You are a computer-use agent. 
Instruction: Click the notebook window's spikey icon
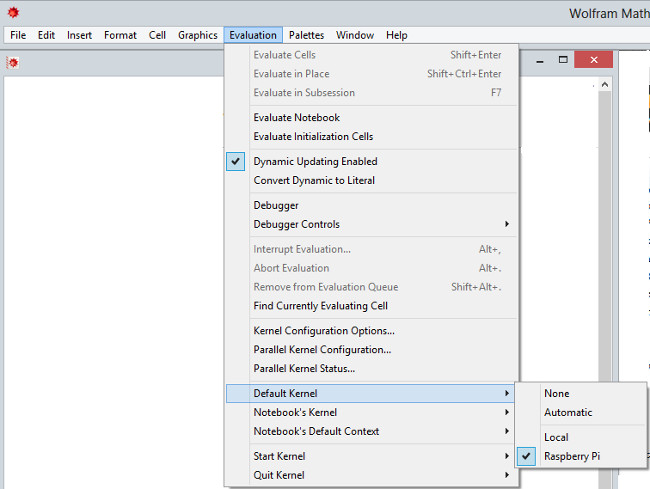(x=14, y=62)
